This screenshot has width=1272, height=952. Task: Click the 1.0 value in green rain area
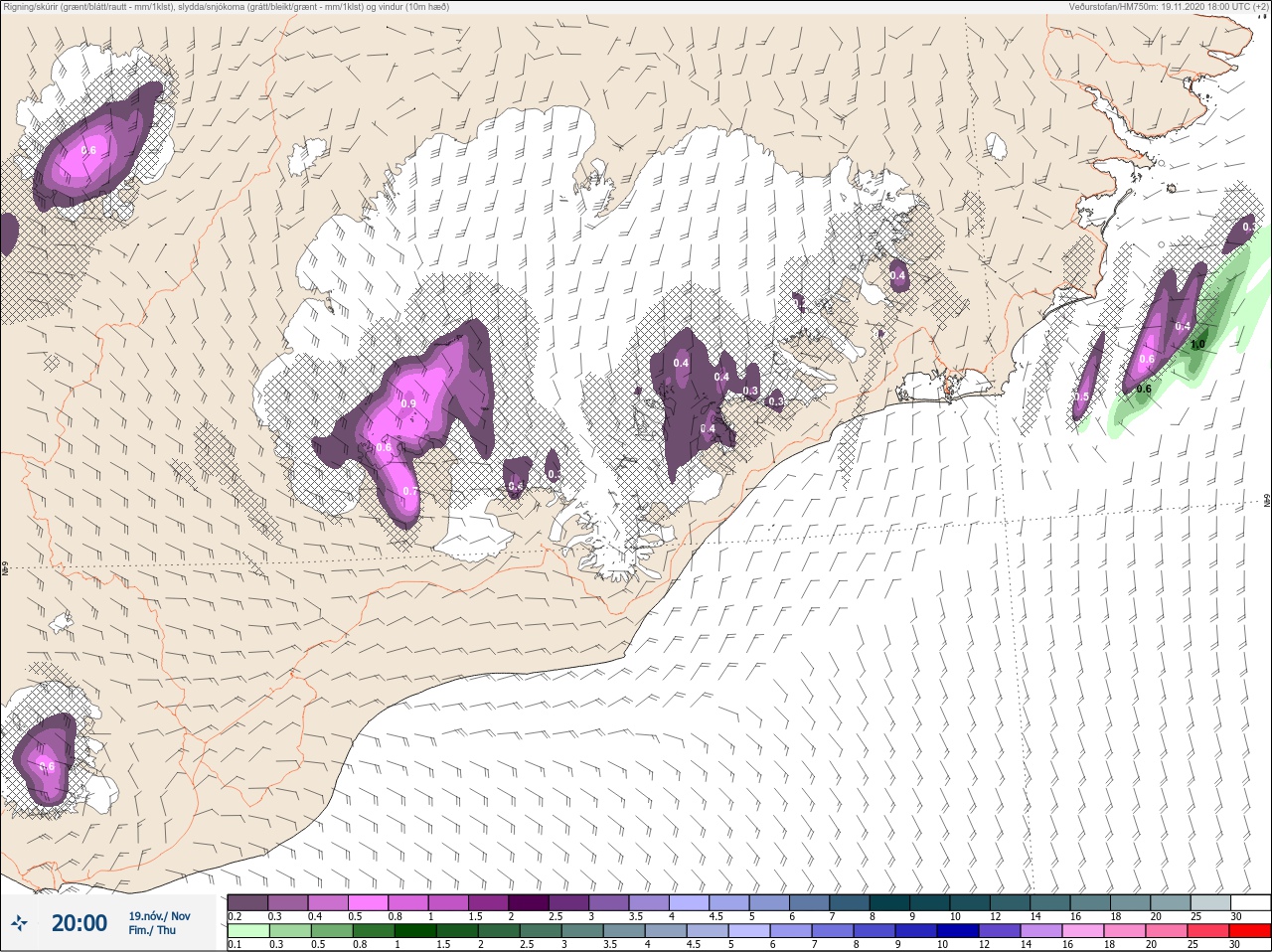pos(1197,345)
